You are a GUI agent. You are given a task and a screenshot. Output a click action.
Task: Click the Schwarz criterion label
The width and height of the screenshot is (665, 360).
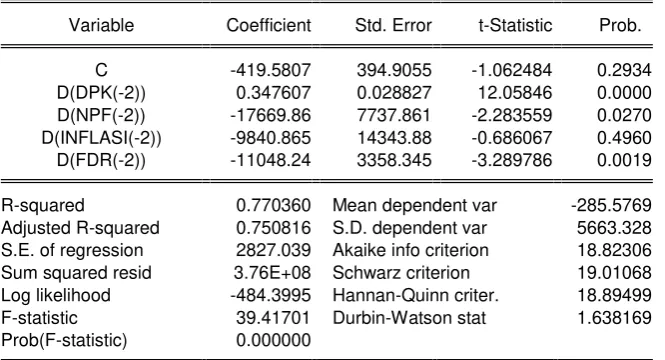401,273
